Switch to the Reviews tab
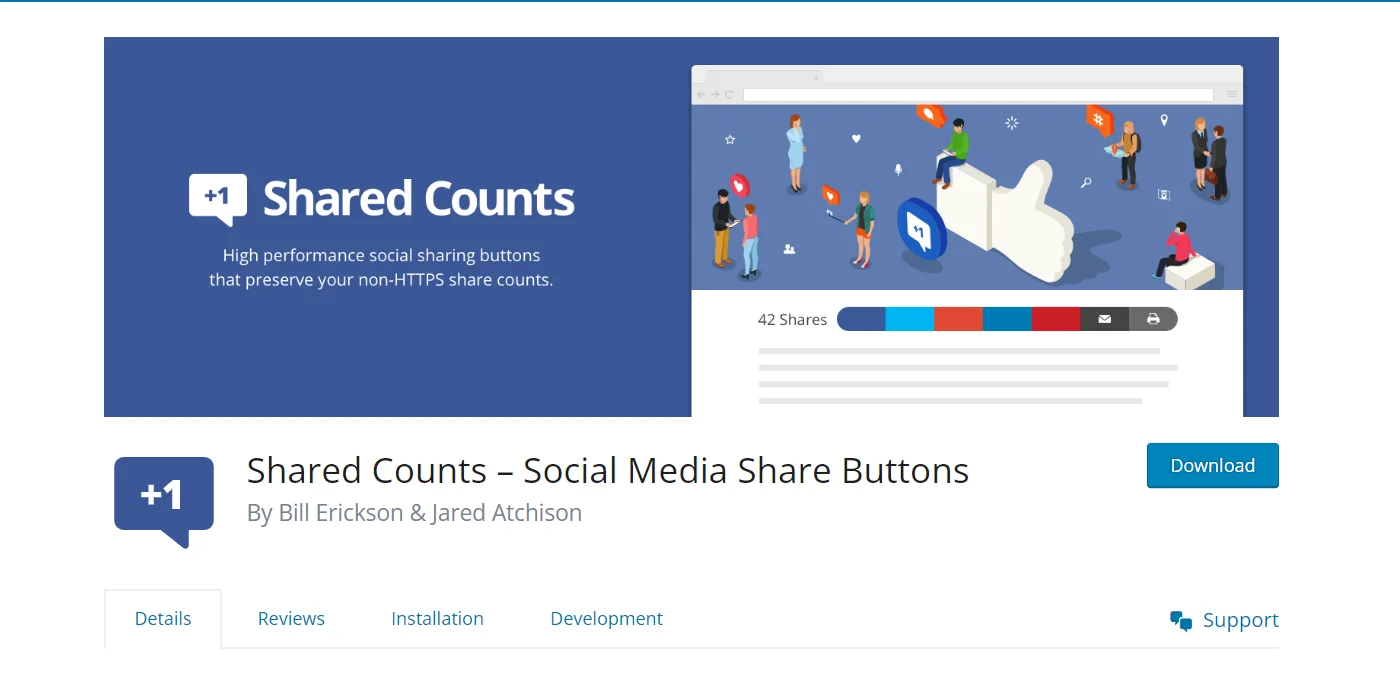 [x=291, y=618]
